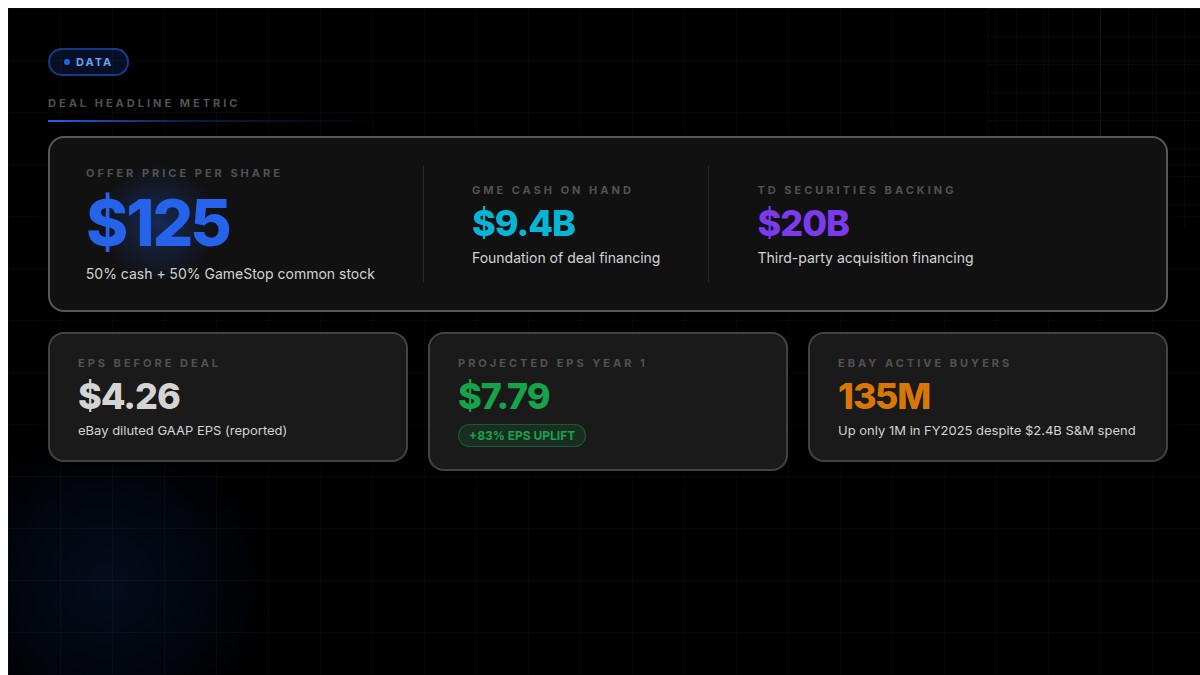Screen dimensions: 1200x675
Task: Click the DATA badge pill
Action: pos(88,62)
